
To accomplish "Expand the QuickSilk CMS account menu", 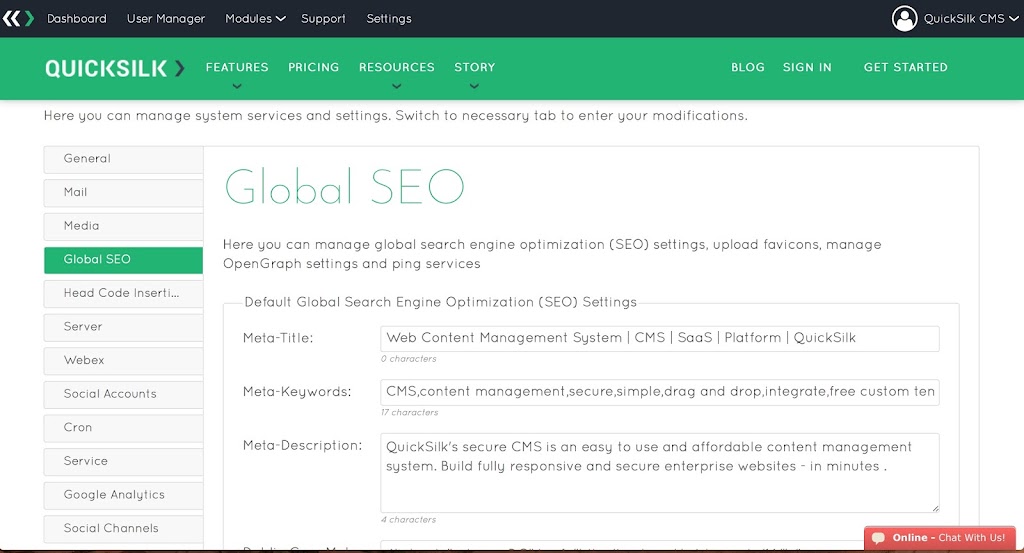I will [x=970, y=18].
